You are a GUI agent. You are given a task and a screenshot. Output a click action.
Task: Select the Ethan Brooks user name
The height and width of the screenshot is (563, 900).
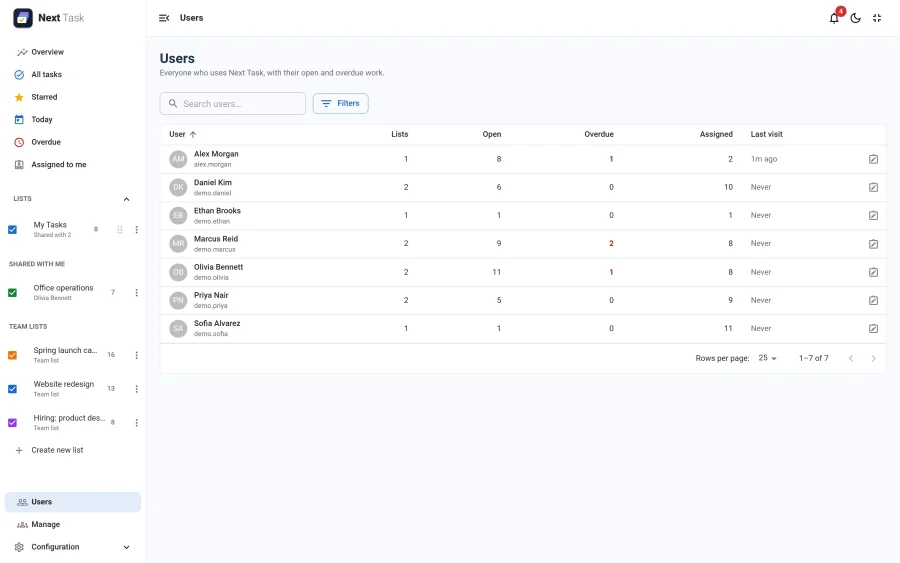217,211
